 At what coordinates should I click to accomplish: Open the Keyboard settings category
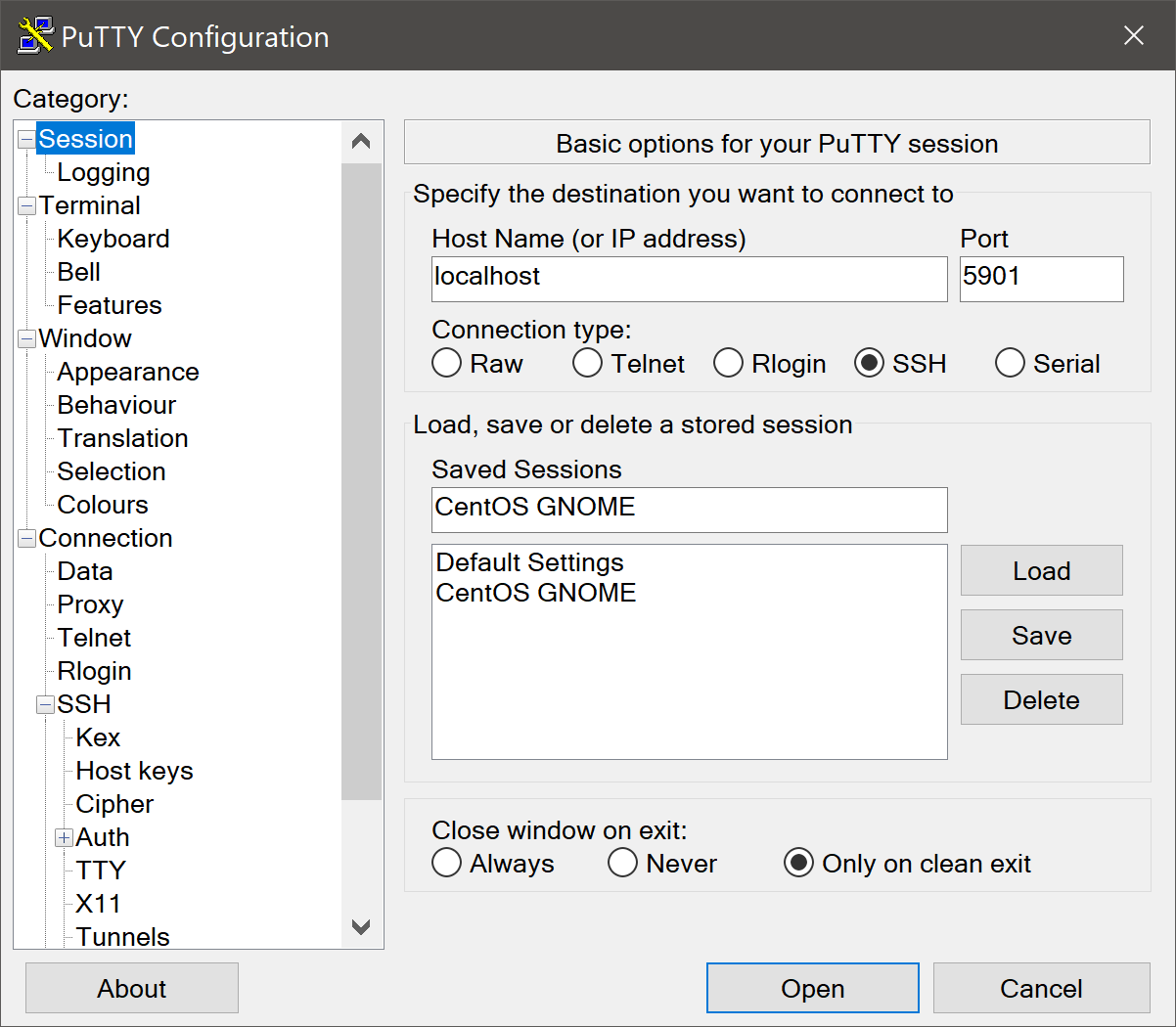pyautogui.click(x=113, y=239)
